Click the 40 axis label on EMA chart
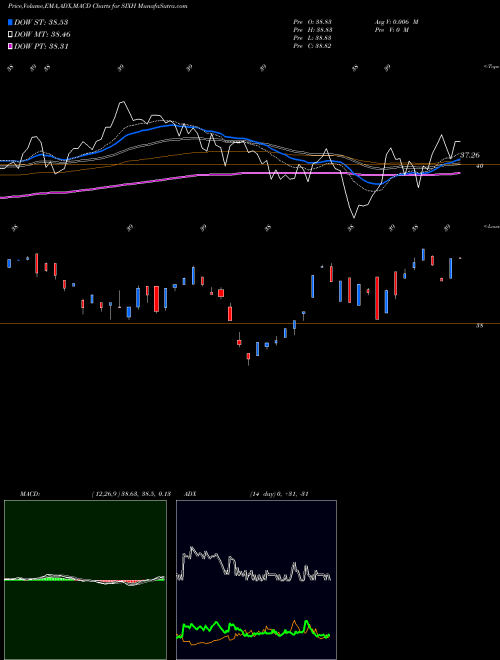Screen dimensions: 500x660 [x=480, y=166]
